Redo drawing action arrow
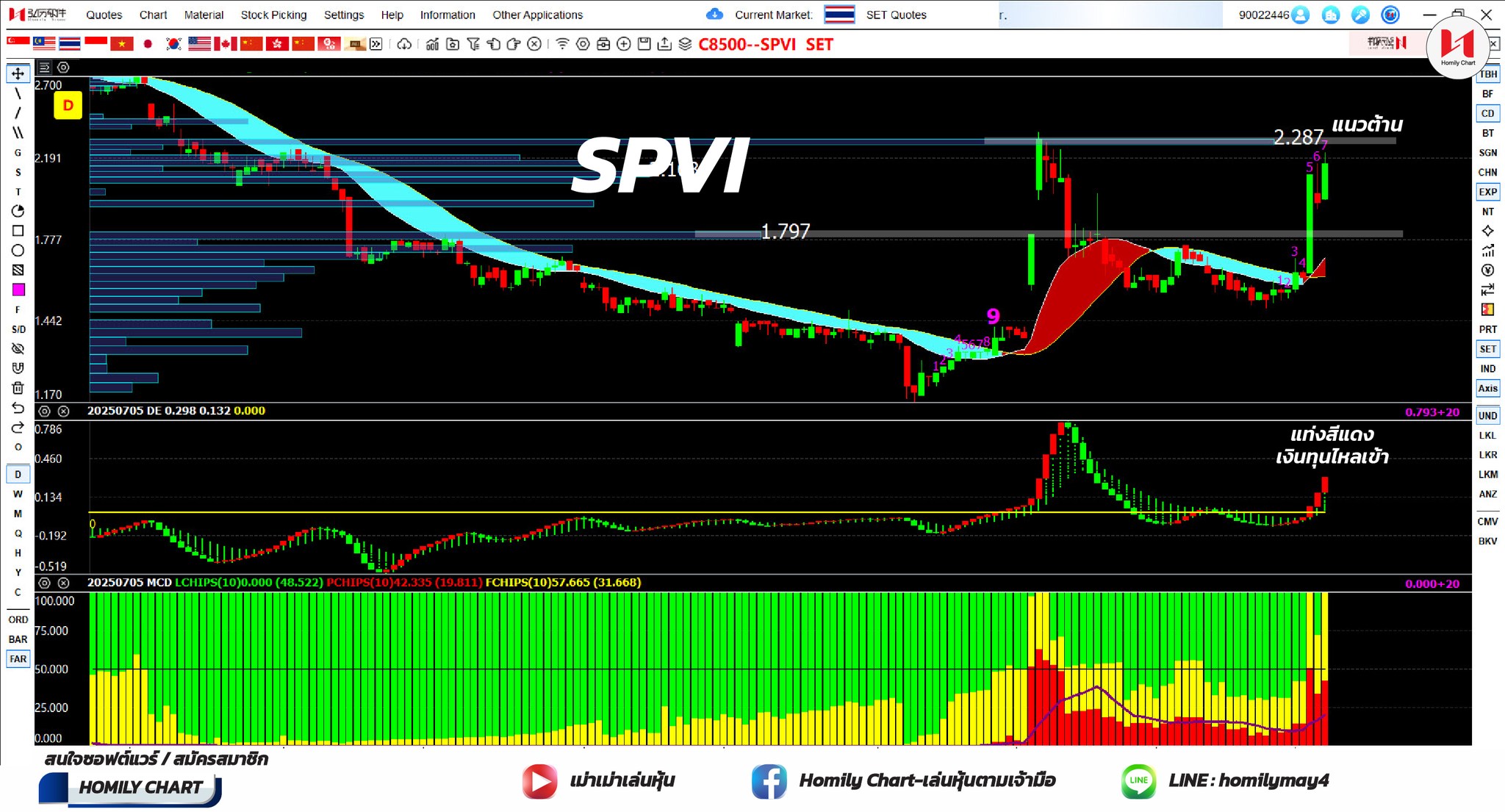1505x812 pixels. pyautogui.click(x=18, y=427)
